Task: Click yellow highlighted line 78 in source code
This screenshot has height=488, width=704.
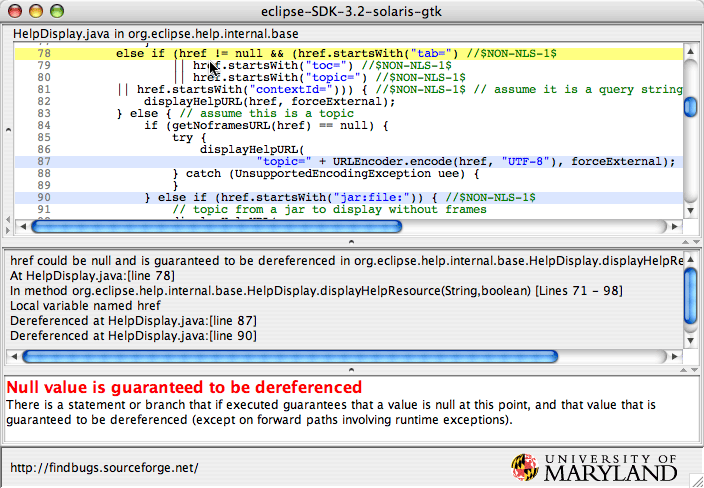Action: 350,51
